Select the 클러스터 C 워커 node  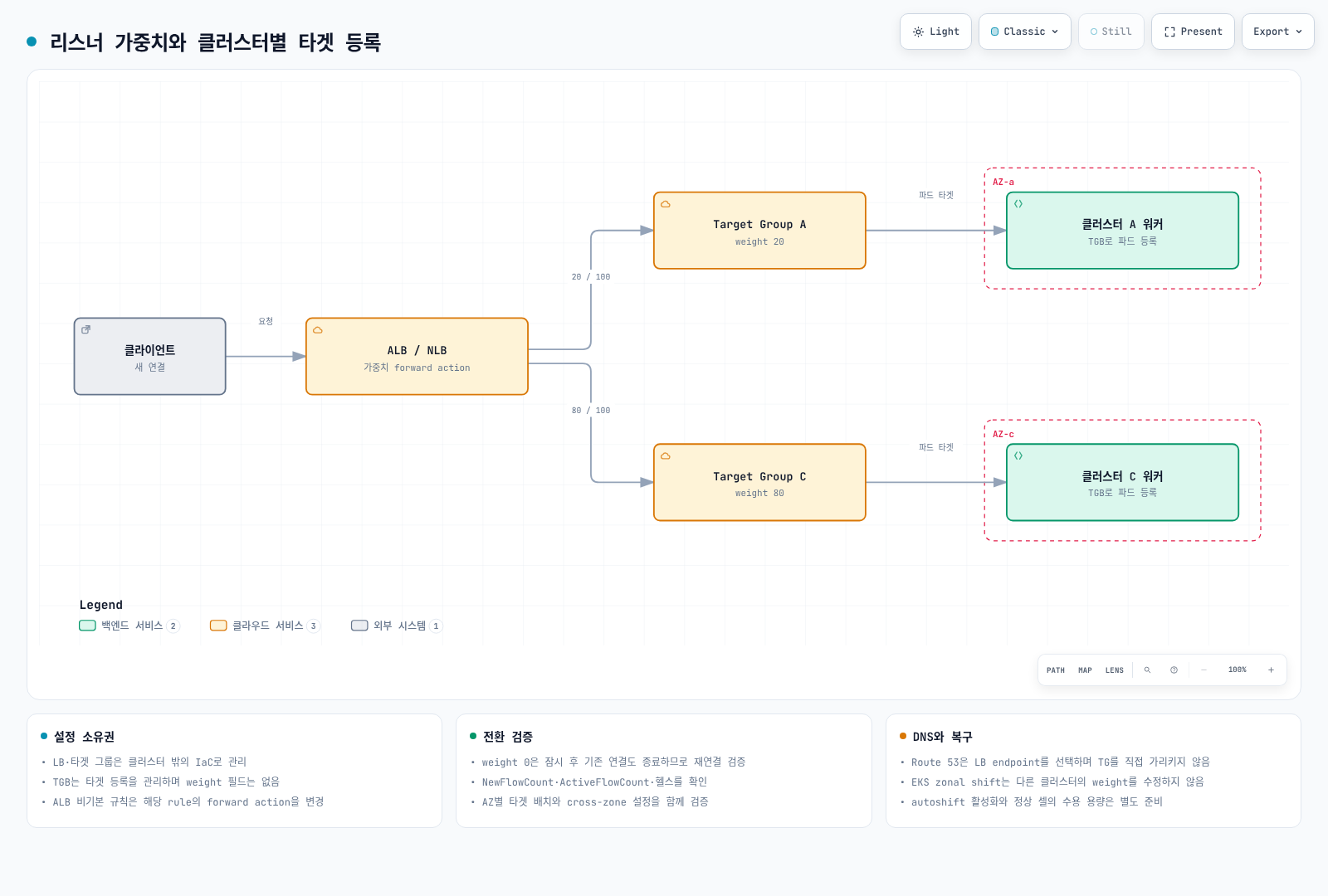click(1122, 483)
